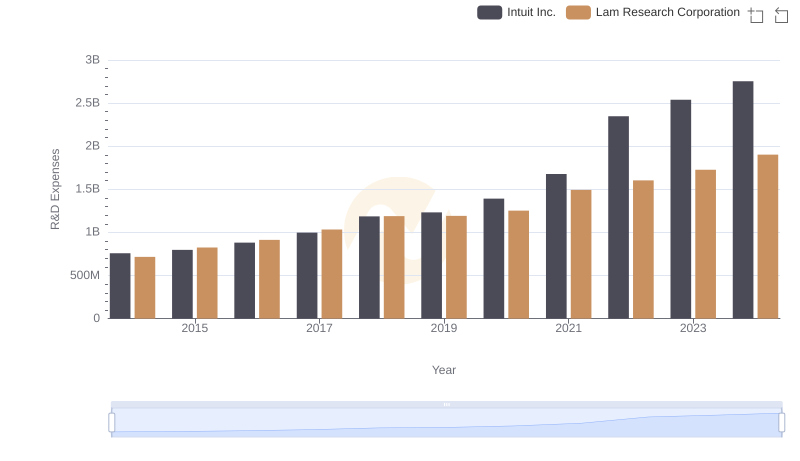Click the 1B y-axis label
The width and height of the screenshot is (800, 461).
(92, 232)
